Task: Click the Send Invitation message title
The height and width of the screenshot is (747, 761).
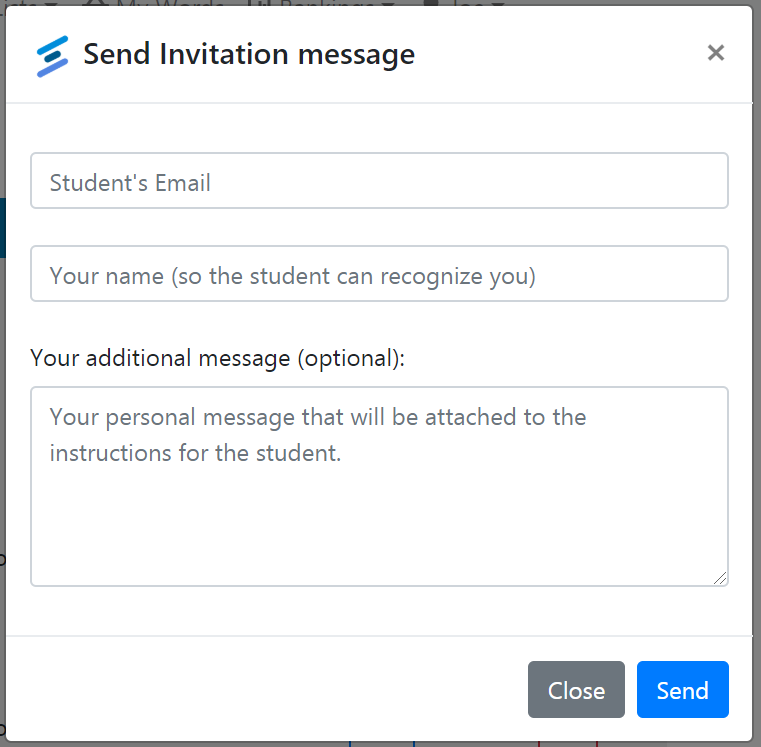Action: (x=249, y=54)
